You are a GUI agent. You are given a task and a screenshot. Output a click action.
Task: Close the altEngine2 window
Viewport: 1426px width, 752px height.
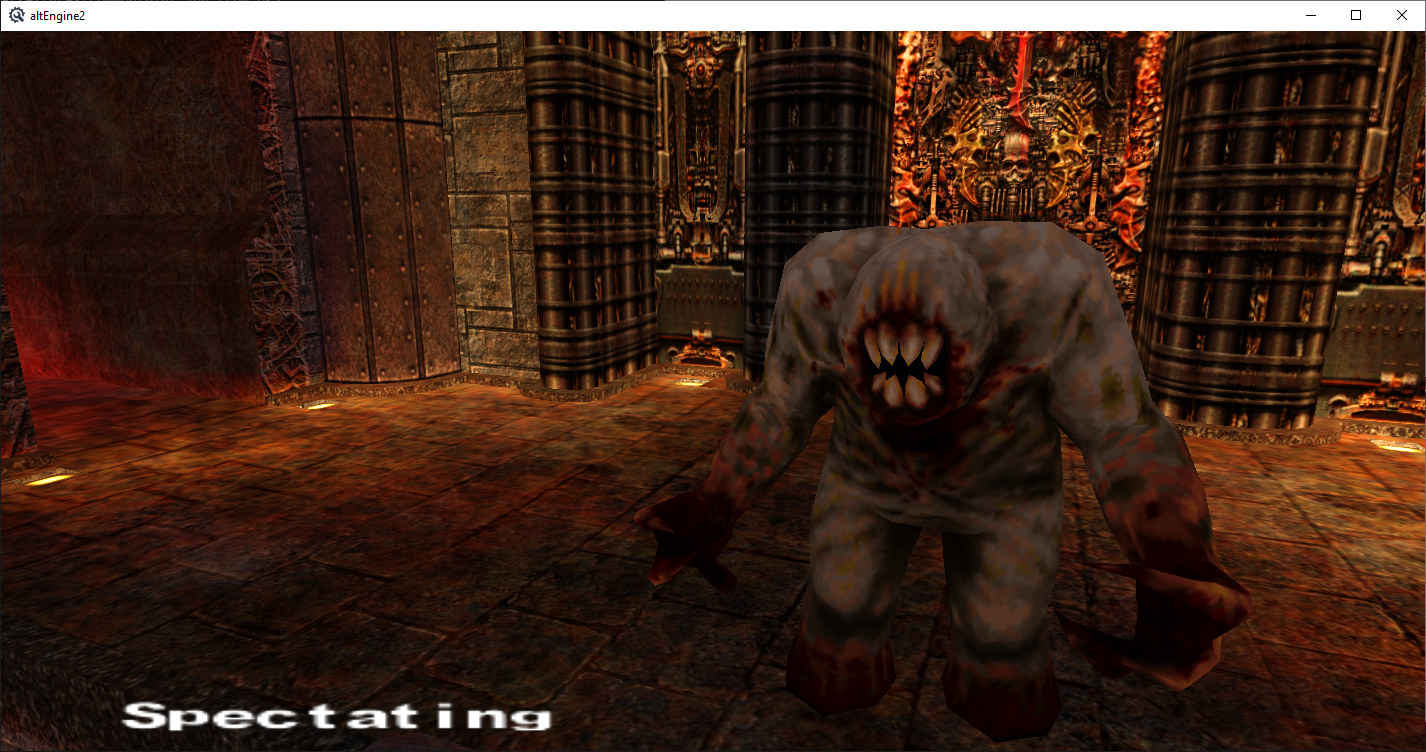point(1402,15)
